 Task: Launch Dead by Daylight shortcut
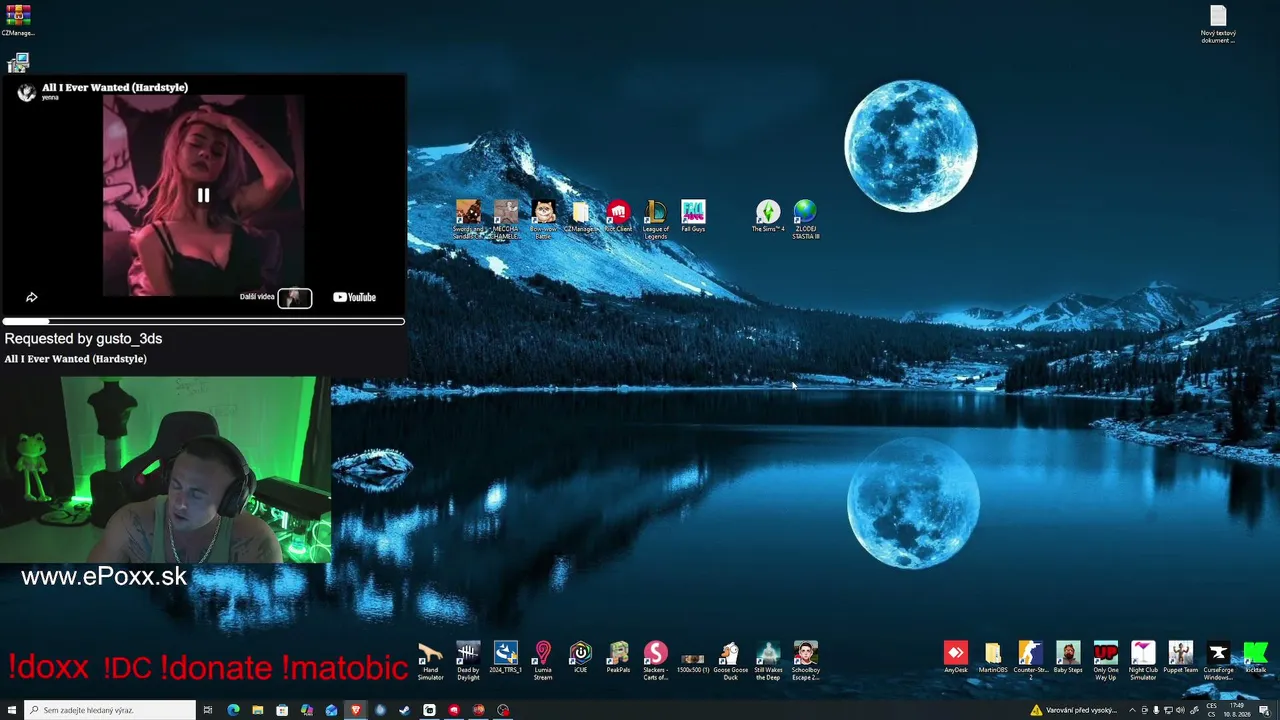(468, 662)
